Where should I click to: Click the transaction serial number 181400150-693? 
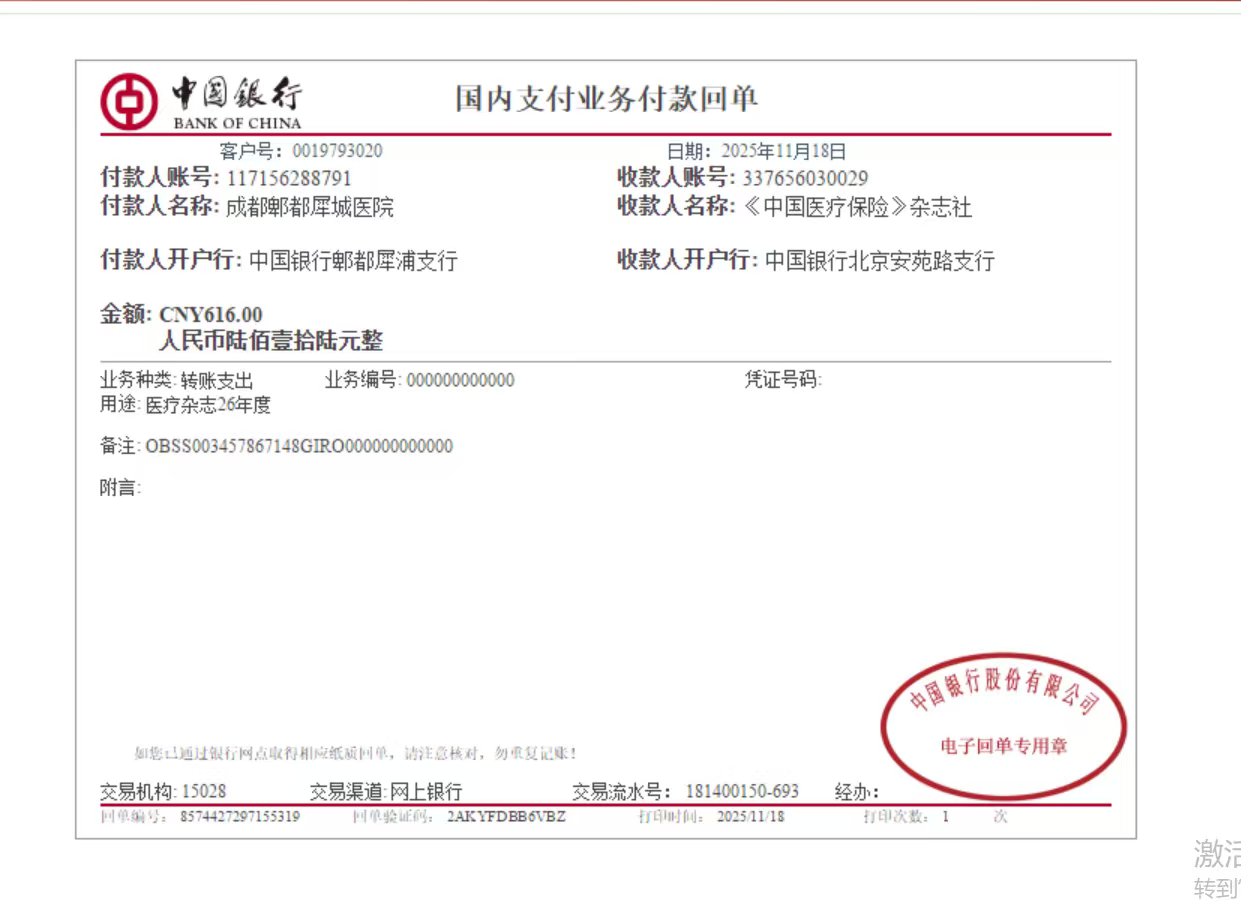tap(742, 792)
